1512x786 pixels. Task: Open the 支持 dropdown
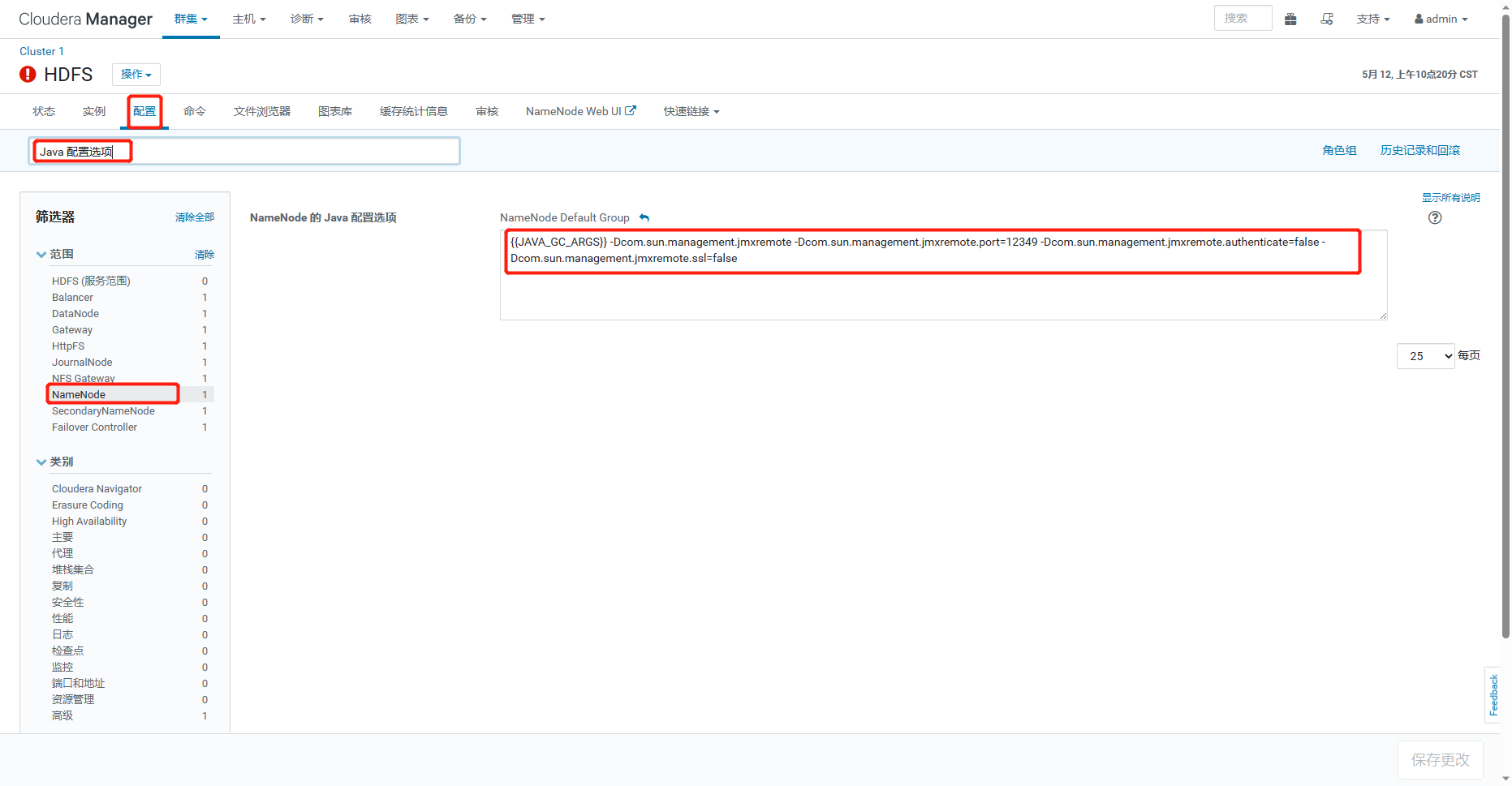(x=1373, y=19)
